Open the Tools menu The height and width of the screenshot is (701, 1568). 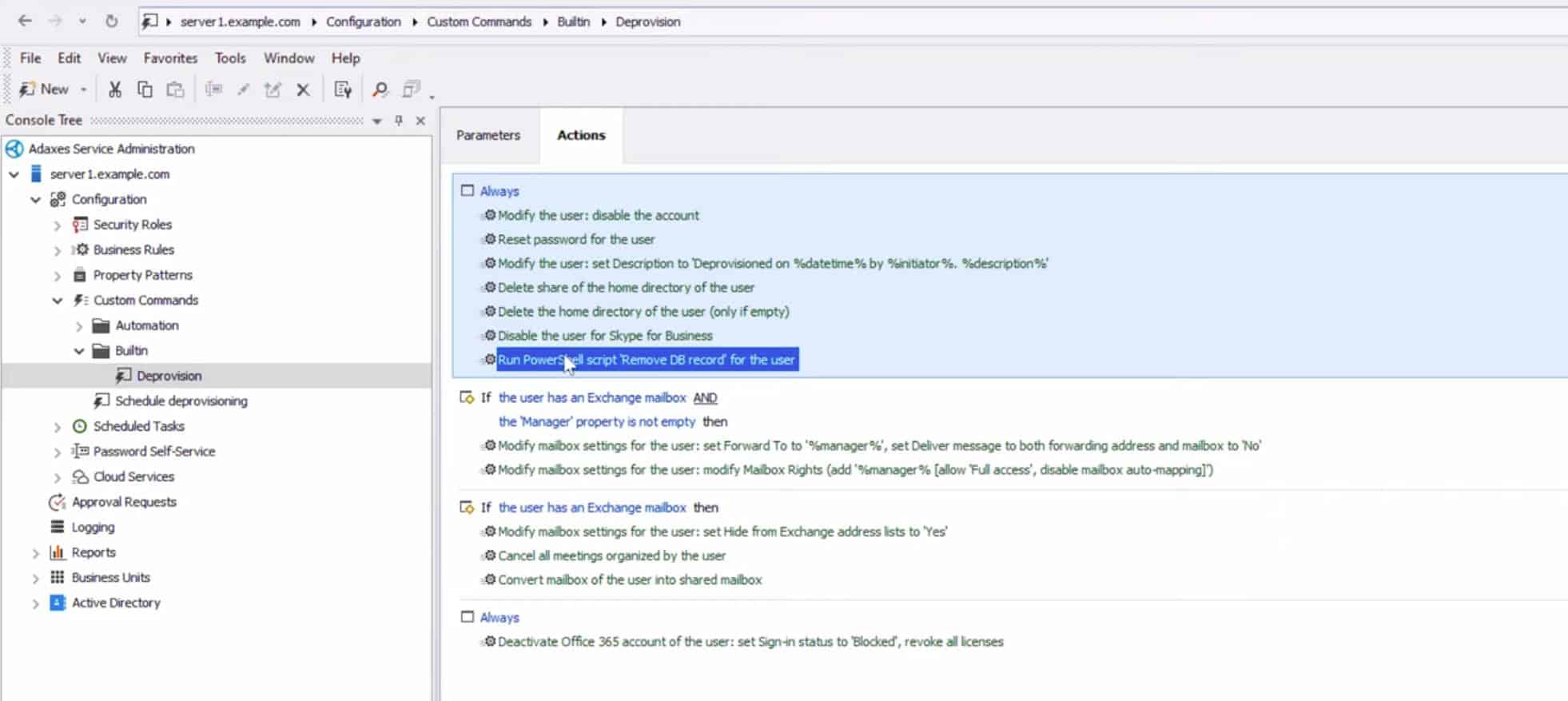coord(230,58)
